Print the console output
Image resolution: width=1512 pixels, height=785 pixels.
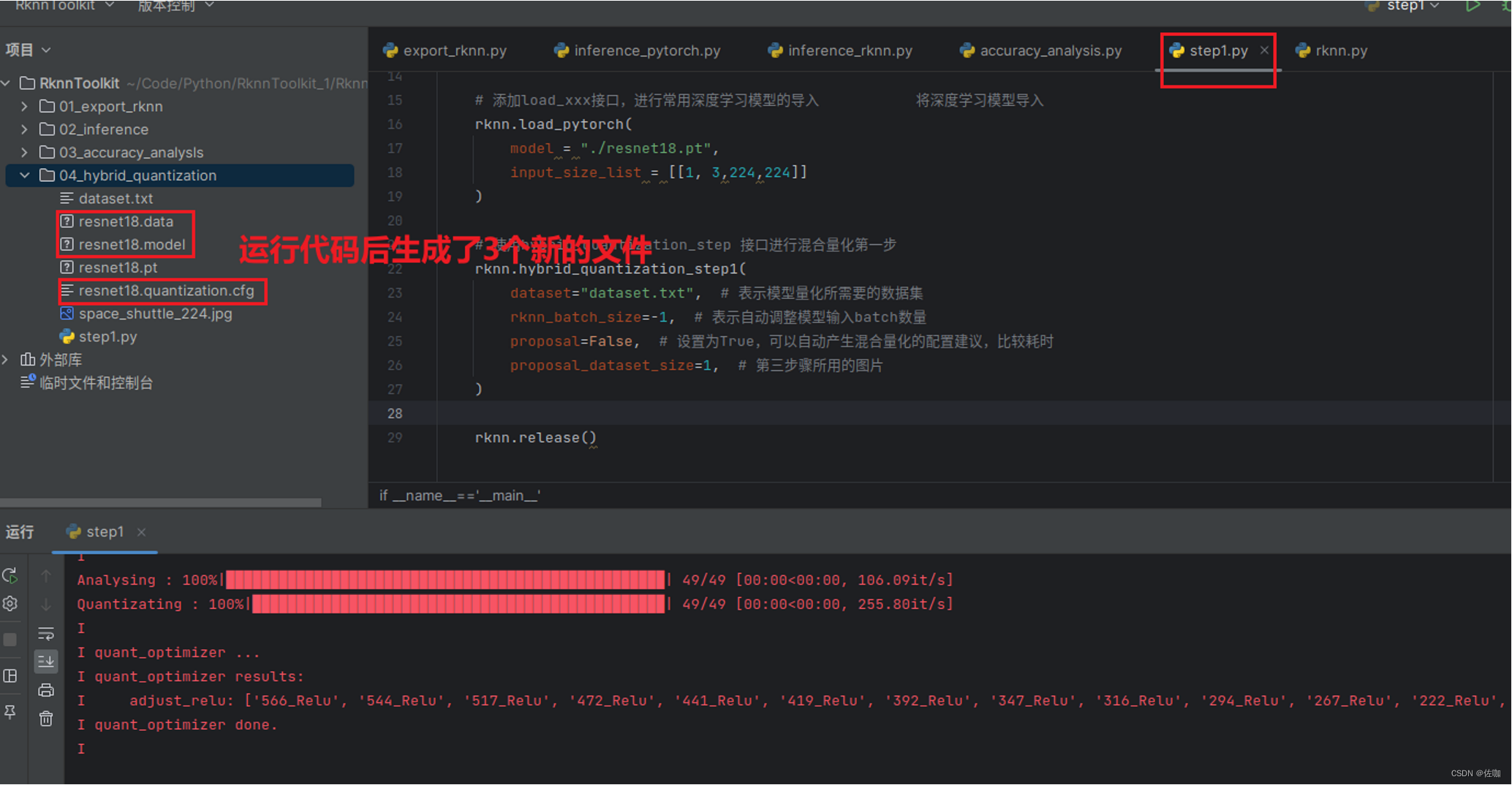point(46,690)
